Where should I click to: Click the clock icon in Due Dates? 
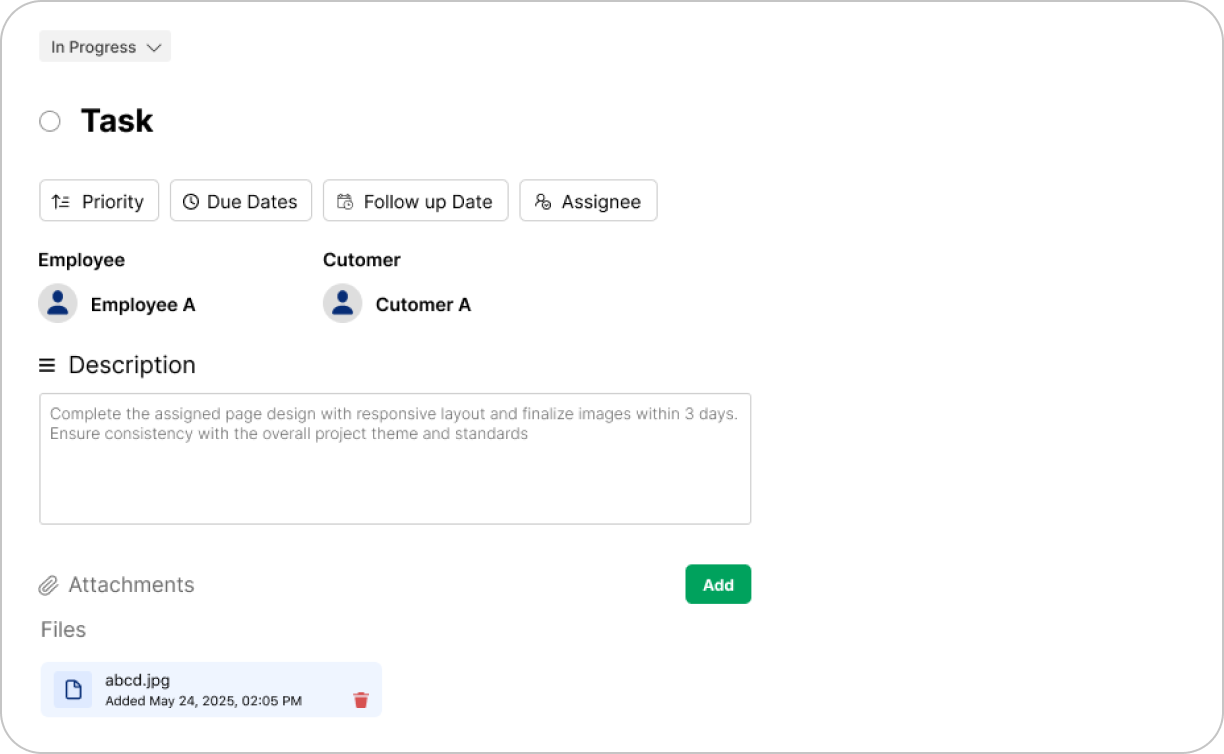(190, 202)
